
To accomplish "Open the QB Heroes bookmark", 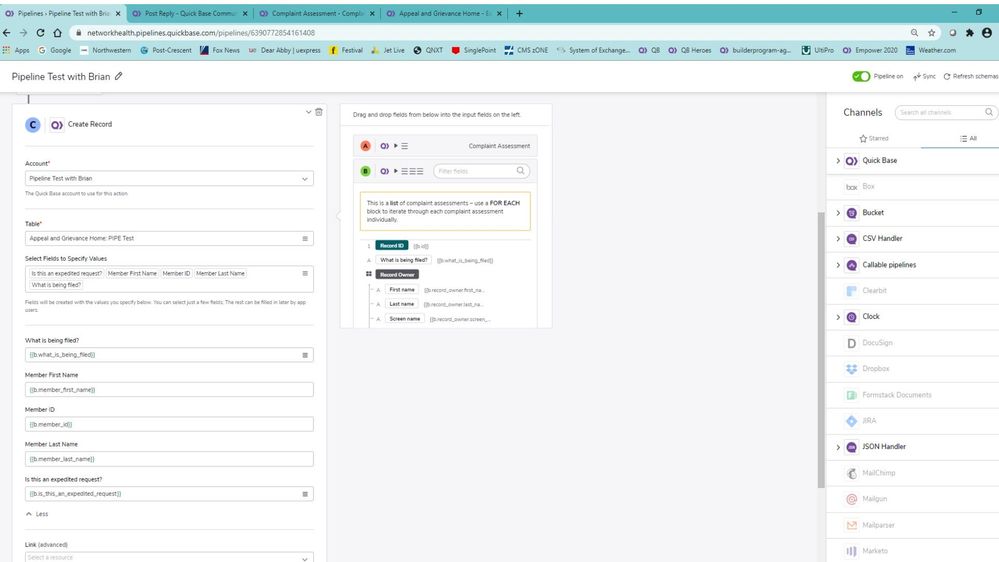I will pos(690,50).
